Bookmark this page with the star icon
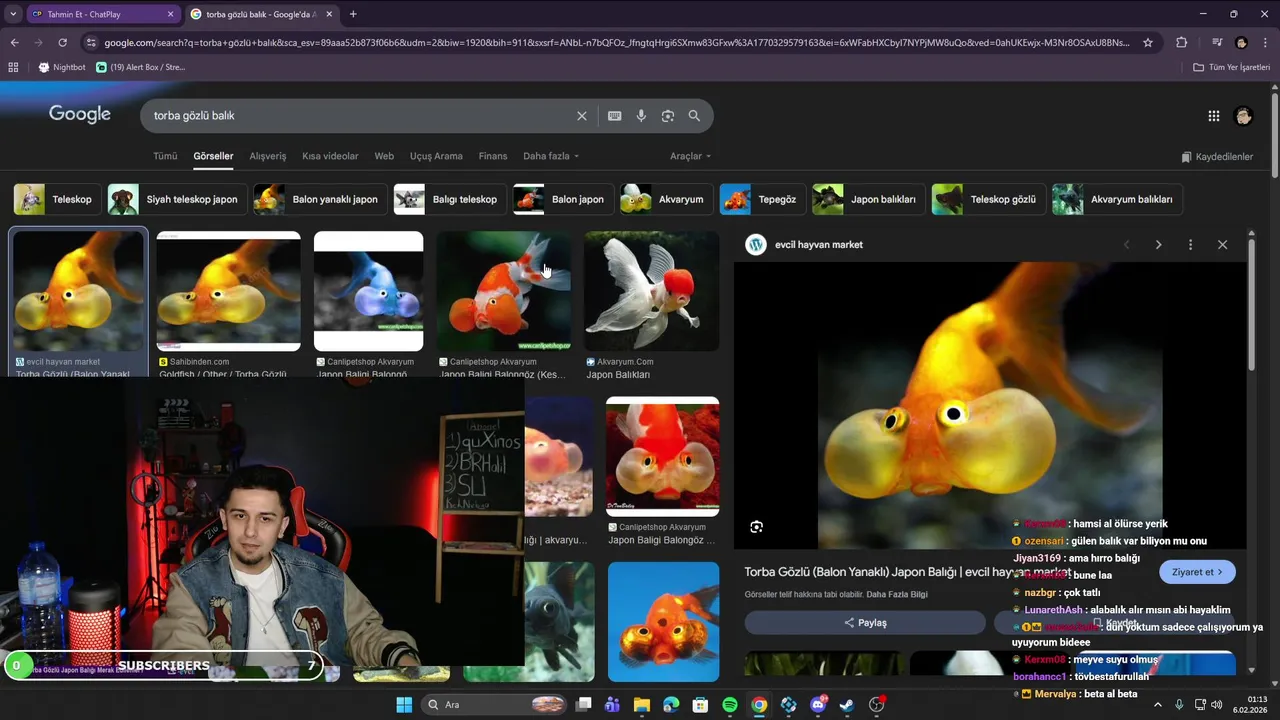This screenshot has width=1280, height=720. coord(1148,43)
